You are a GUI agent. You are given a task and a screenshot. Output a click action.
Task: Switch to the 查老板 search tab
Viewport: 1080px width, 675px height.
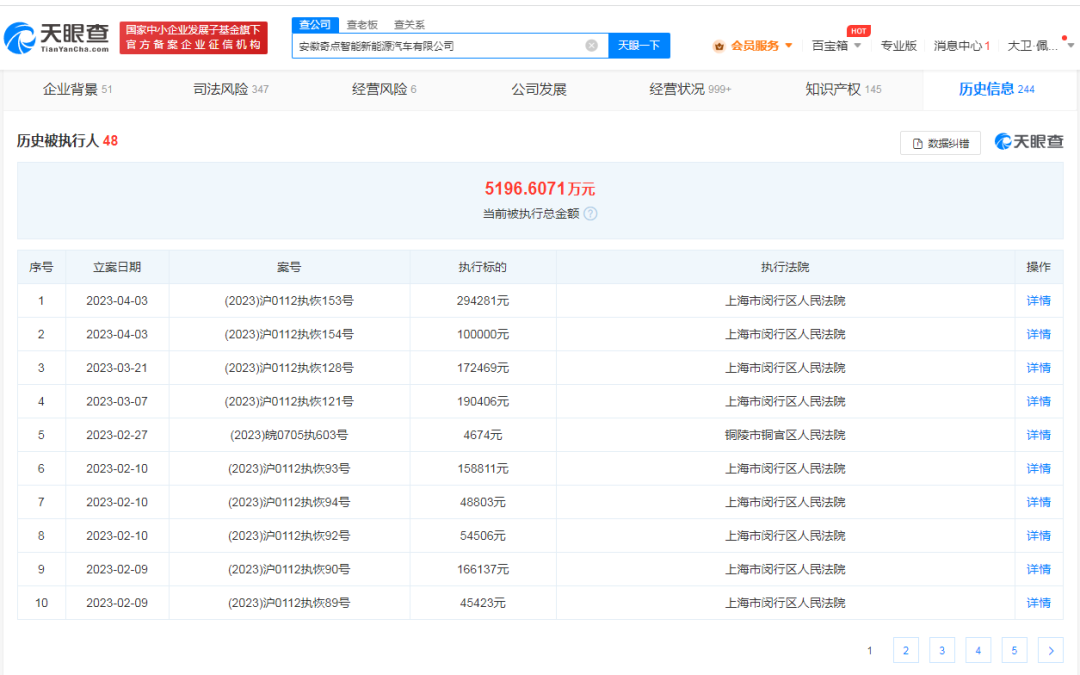(362, 25)
